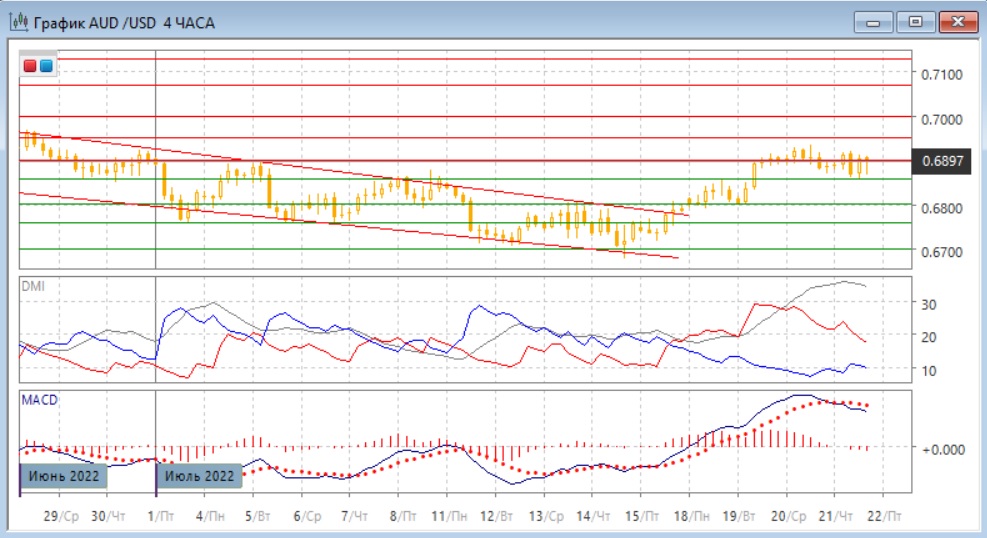
Task: Click the current price label 0.6897
Action: click(944, 161)
